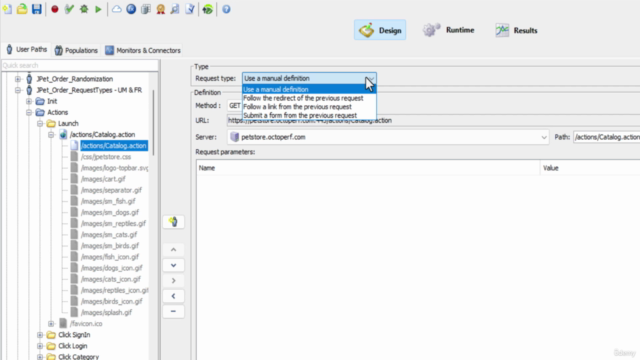This screenshot has height=360, width=640.
Task: Expand the Click SignIn folder
Action: click(x=40, y=335)
